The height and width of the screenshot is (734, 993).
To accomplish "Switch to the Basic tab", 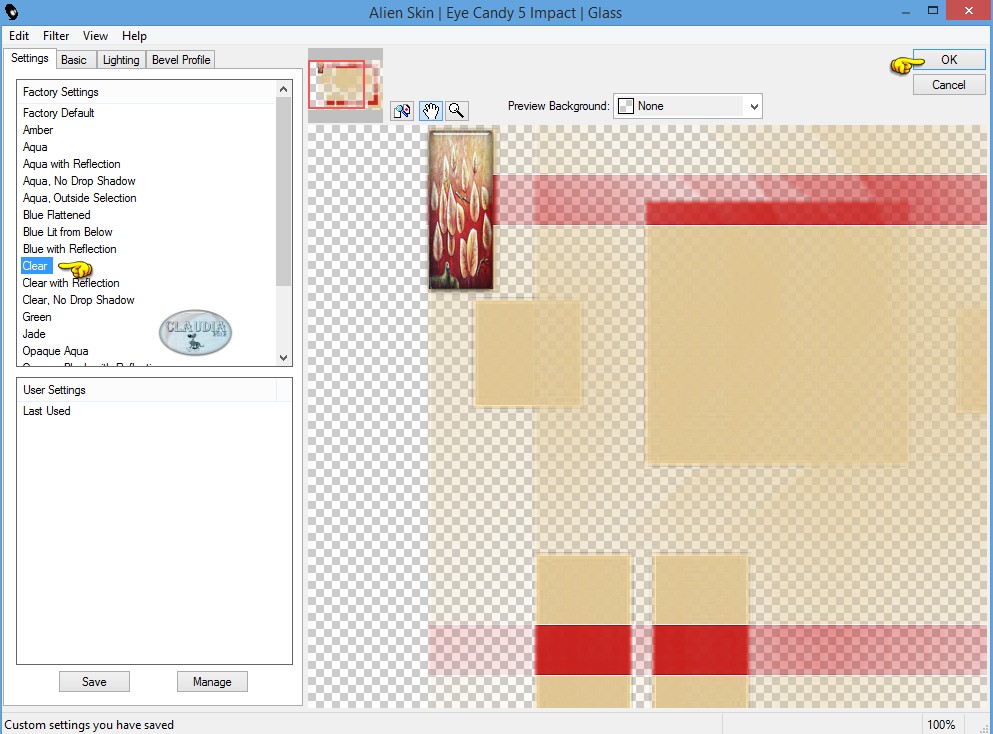I will (x=74, y=60).
